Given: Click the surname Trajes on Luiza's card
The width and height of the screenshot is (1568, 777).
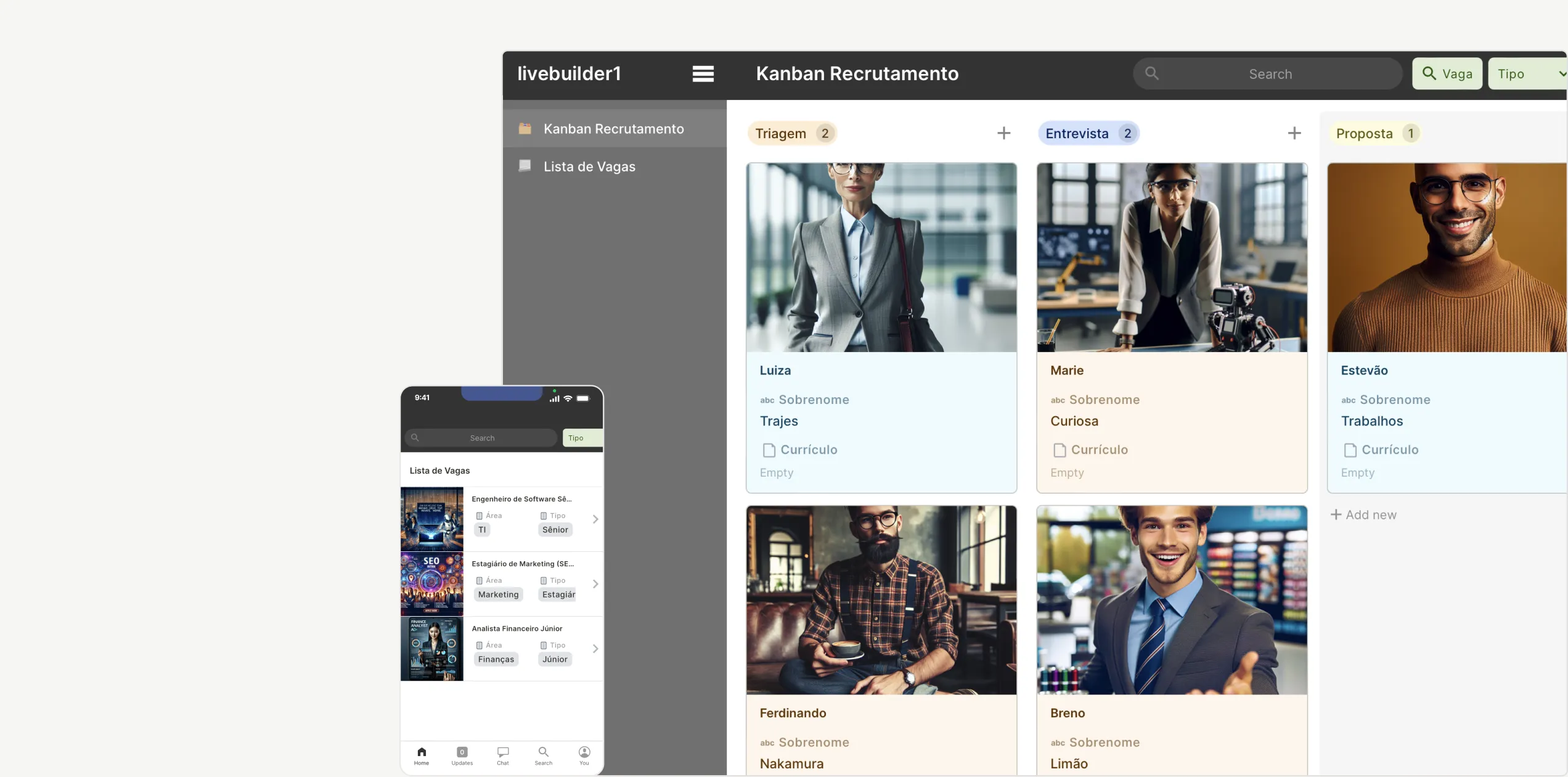Looking at the screenshot, I should [778, 421].
